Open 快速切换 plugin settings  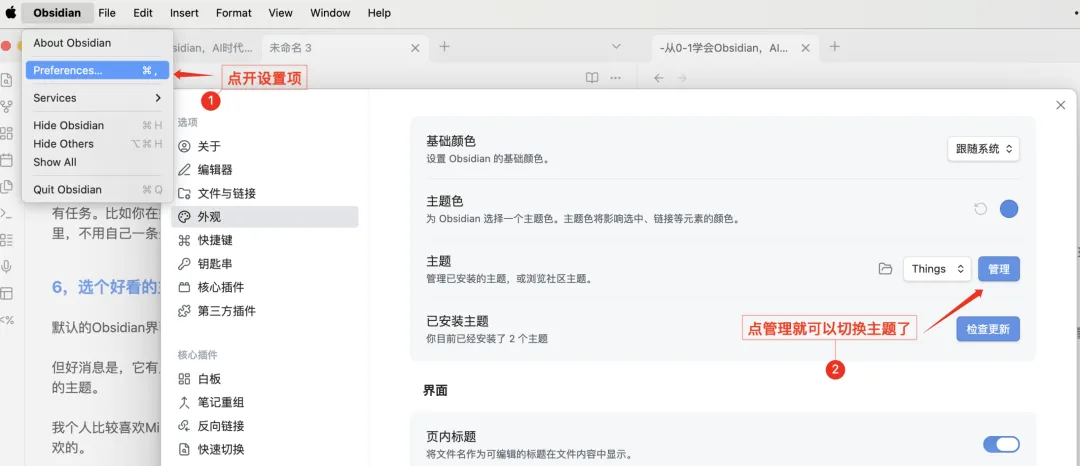(264, 449)
